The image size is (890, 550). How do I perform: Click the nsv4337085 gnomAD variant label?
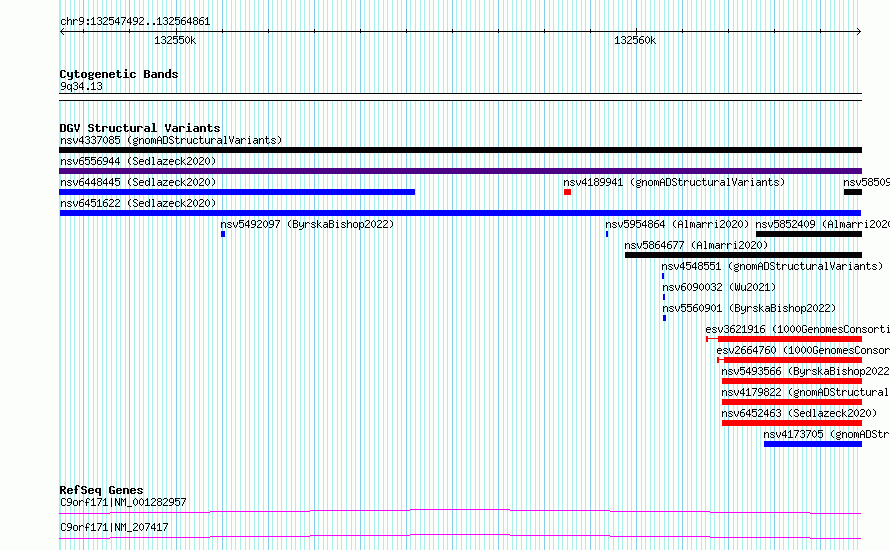pos(171,140)
